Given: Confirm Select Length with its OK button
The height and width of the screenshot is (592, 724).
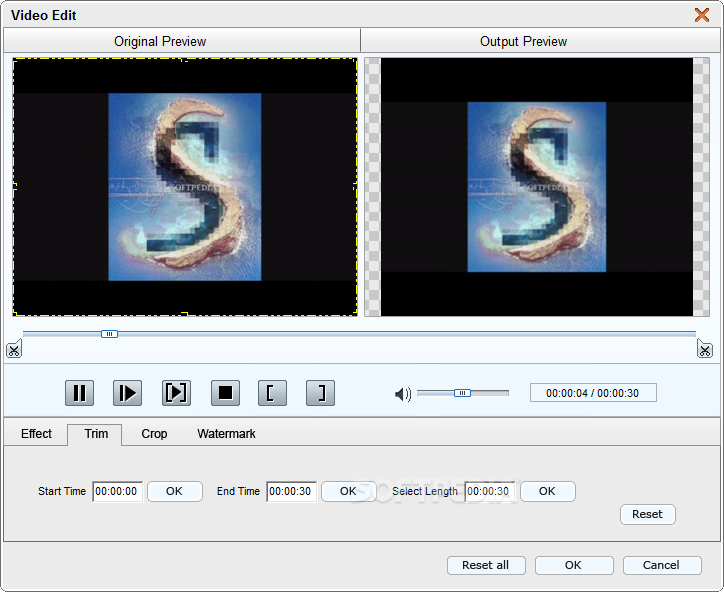Looking at the screenshot, I should click(x=548, y=491).
